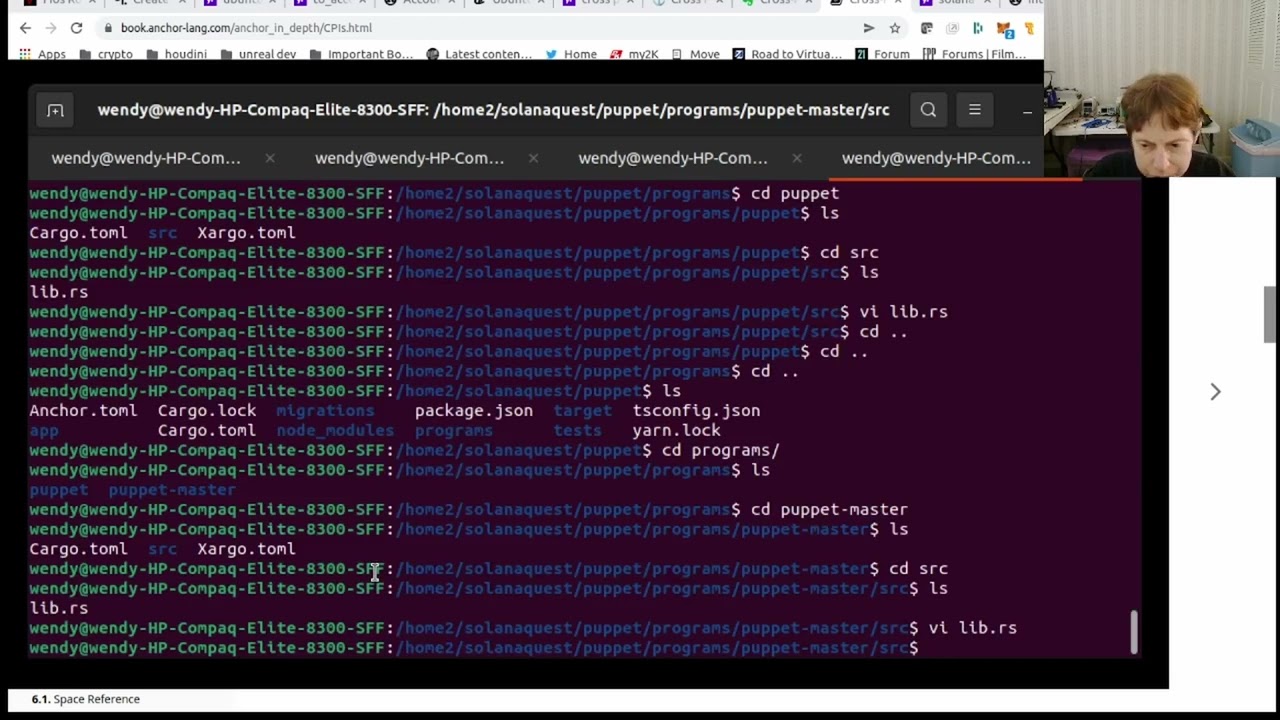This screenshot has height=720, width=1280.
Task: Open the Forums | Film... bookmark
Action: pos(974,54)
